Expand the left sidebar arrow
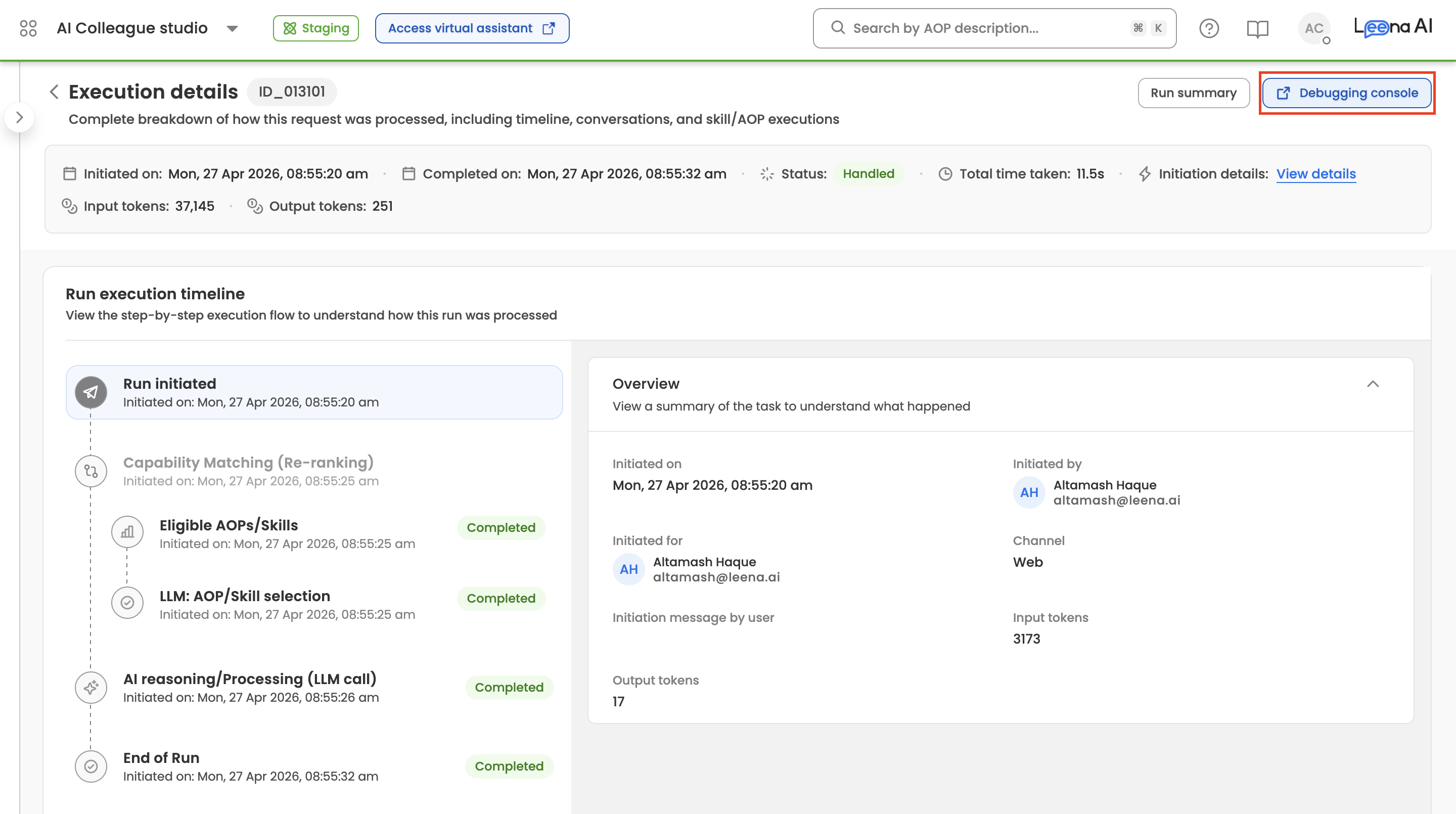The width and height of the screenshot is (1456, 814). coord(19,118)
